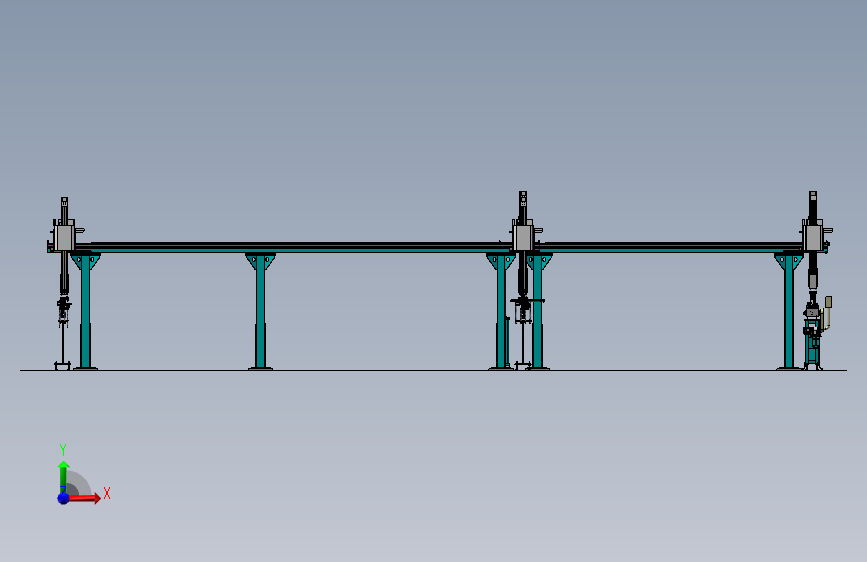Image resolution: width=867 pixels, height=562 pixels.
Task: Select the middle gantry carriage on the beam
Action: 523,237
